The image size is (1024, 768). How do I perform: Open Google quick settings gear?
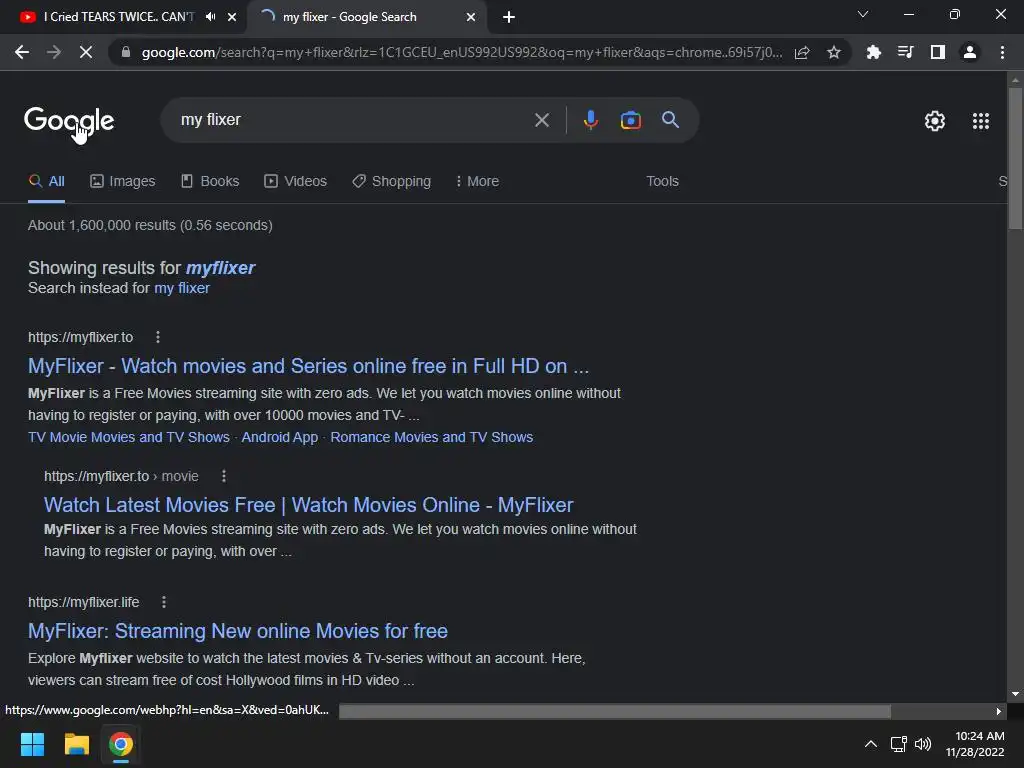point(935,121)
